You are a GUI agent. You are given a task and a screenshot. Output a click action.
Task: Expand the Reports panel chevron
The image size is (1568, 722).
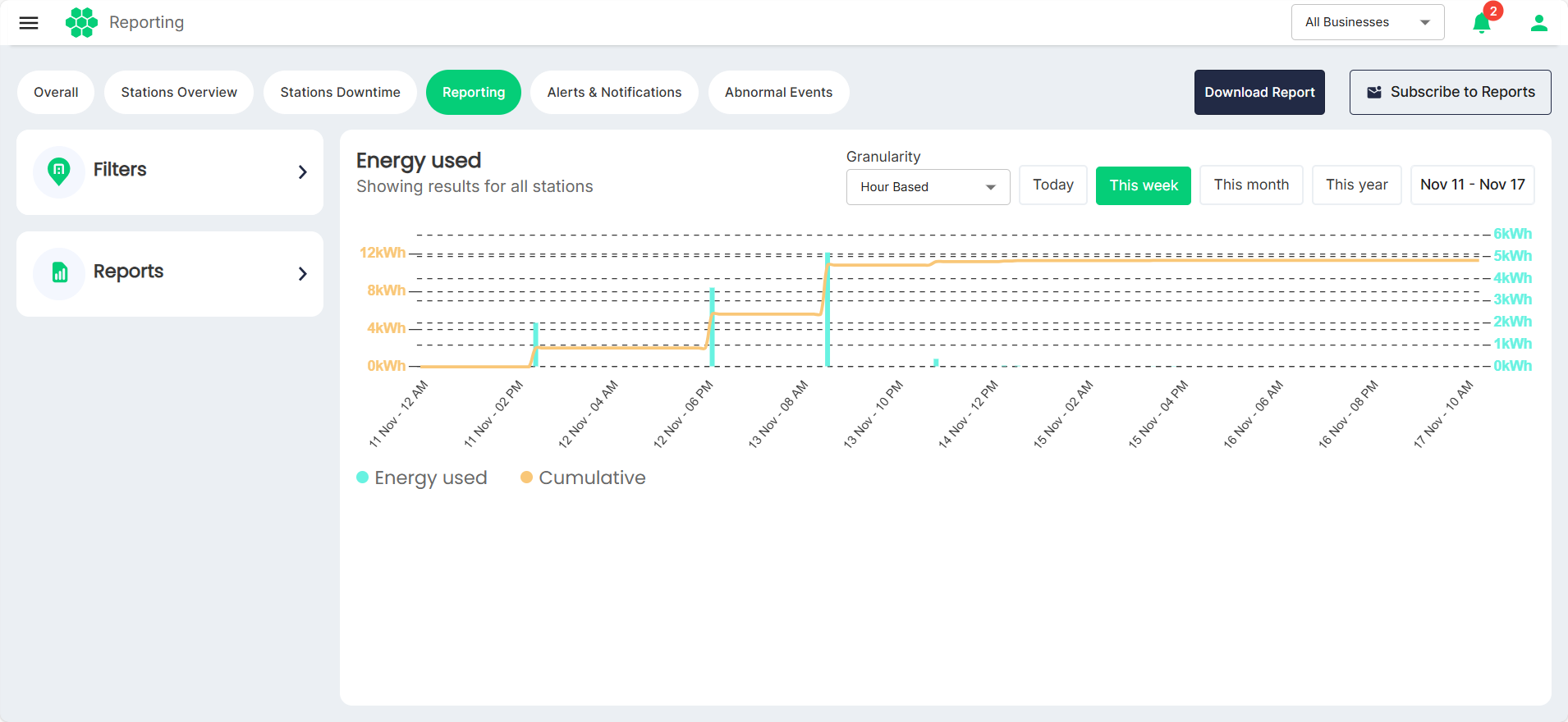(x=303, y=274)
